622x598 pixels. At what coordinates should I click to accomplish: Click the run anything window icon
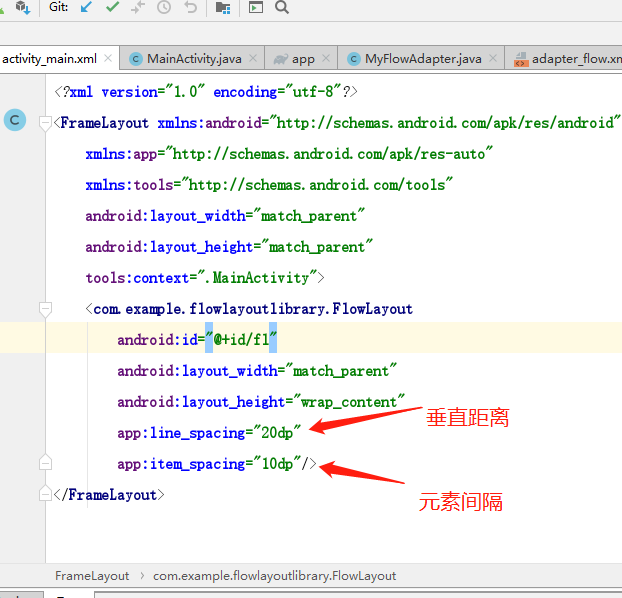tap(256, 7)
